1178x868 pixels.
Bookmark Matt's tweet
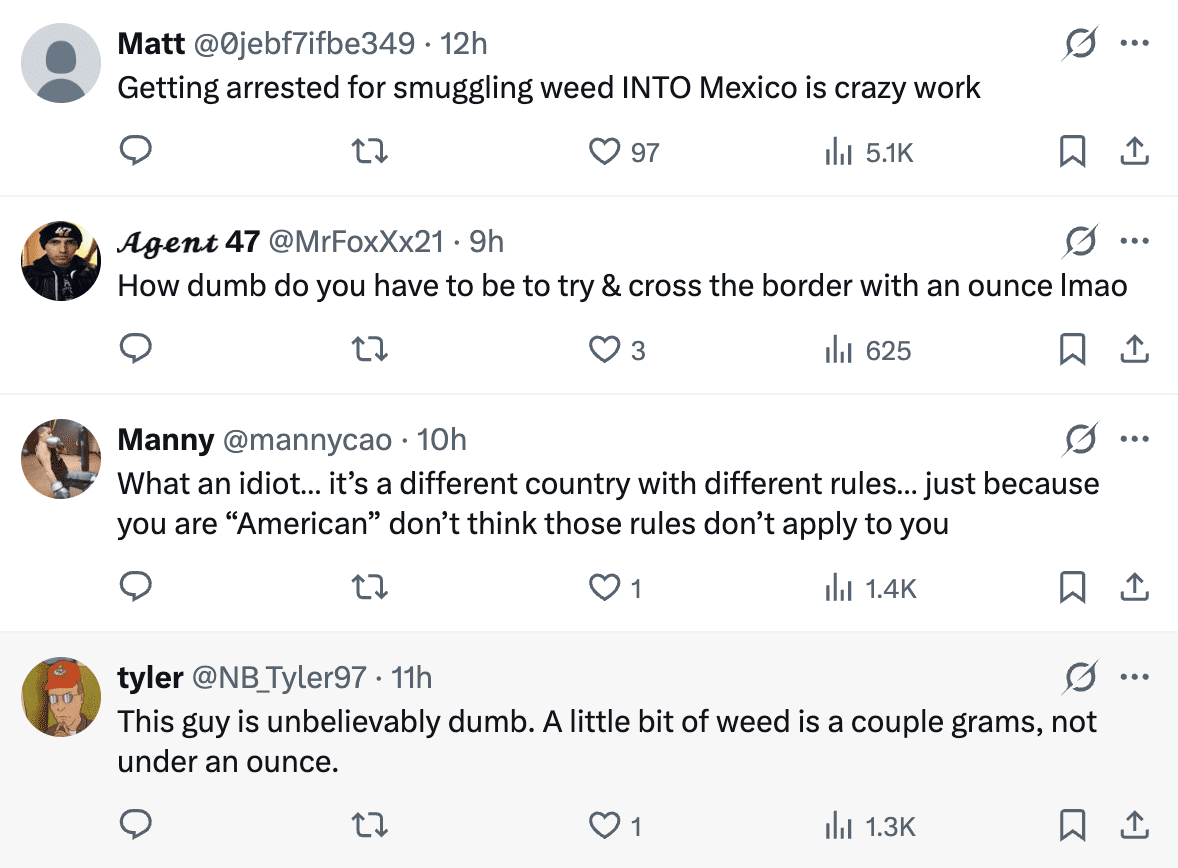point(1072,151)
